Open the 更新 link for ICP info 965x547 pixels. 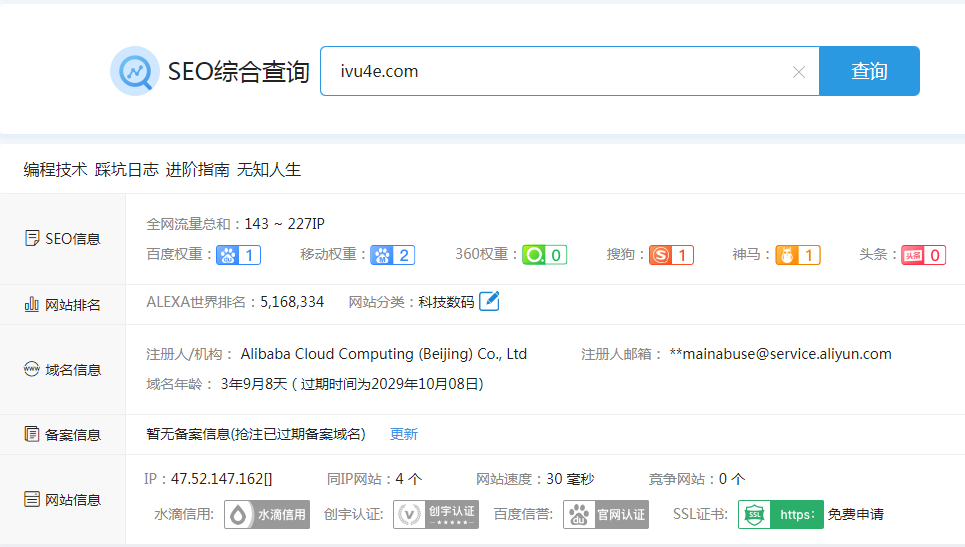click(x=404, y=434)
